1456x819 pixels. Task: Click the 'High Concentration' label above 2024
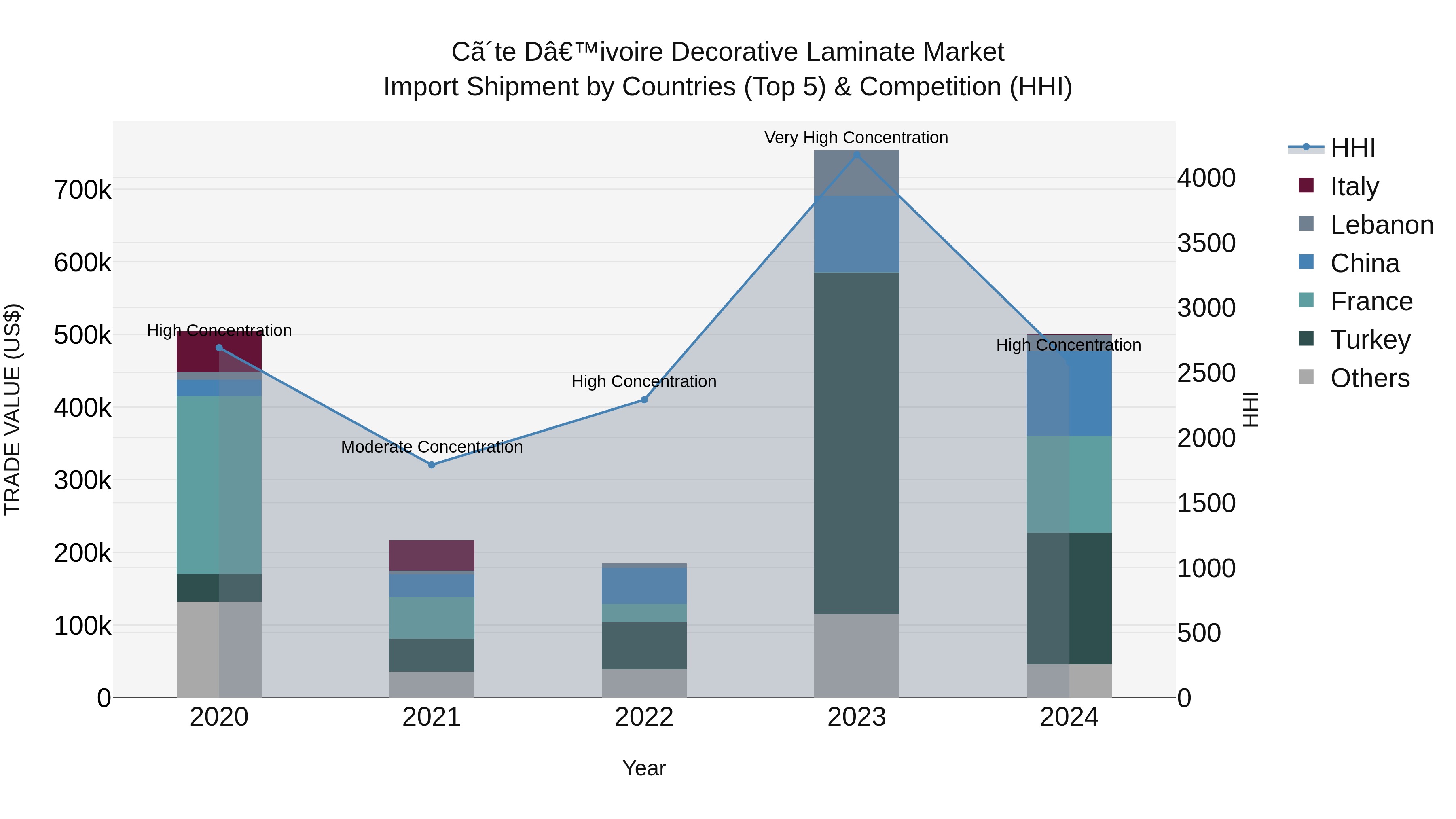1069,345
